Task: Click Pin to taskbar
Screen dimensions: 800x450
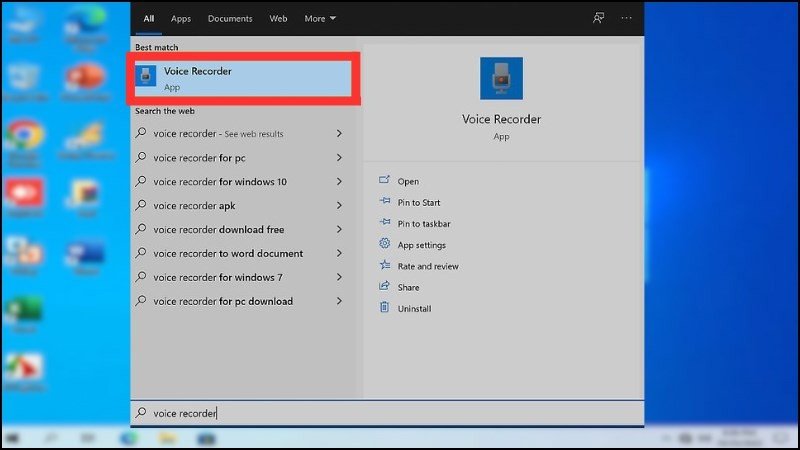Action: click(x=424, y=224)
